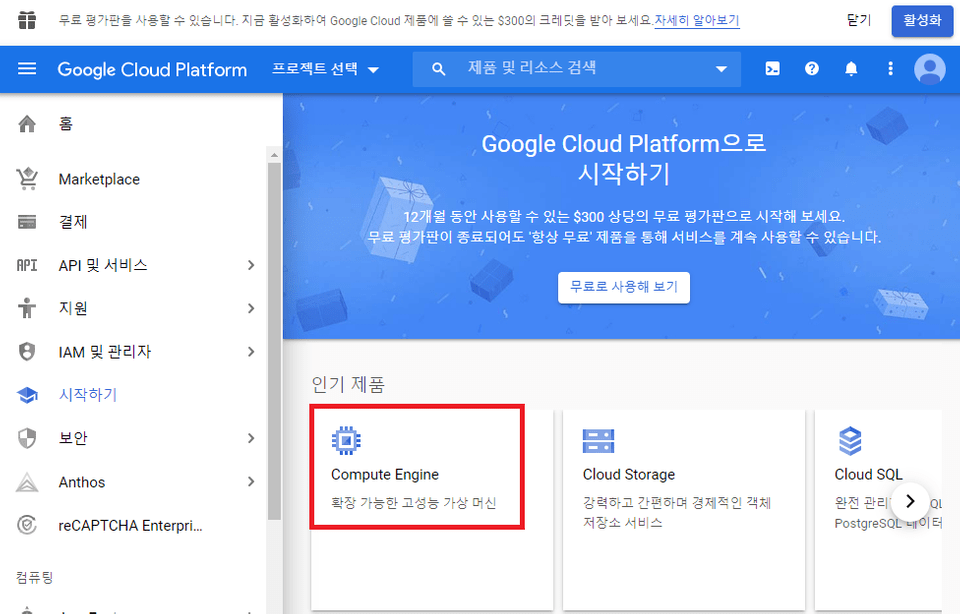Image resolution: width=960 pixels, height=614 pixels.
Task: Click the user account avatar
Action: (x=929, y=69)
